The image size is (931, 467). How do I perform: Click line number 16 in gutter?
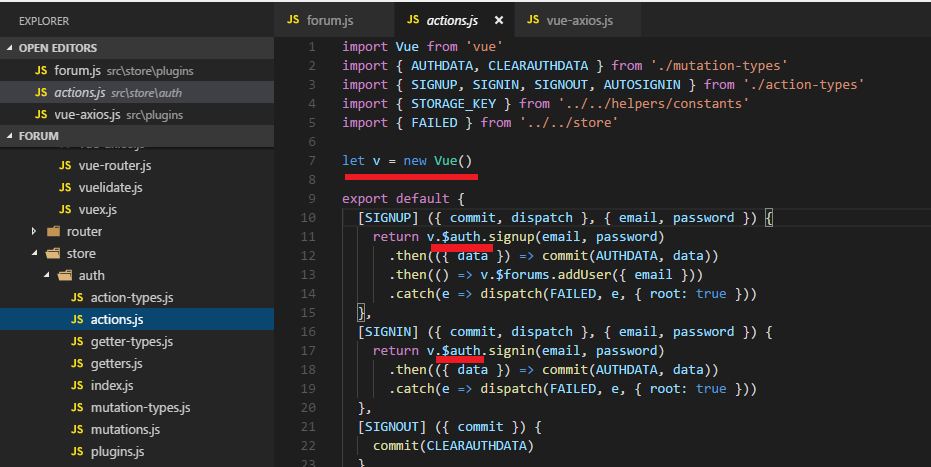308,332
